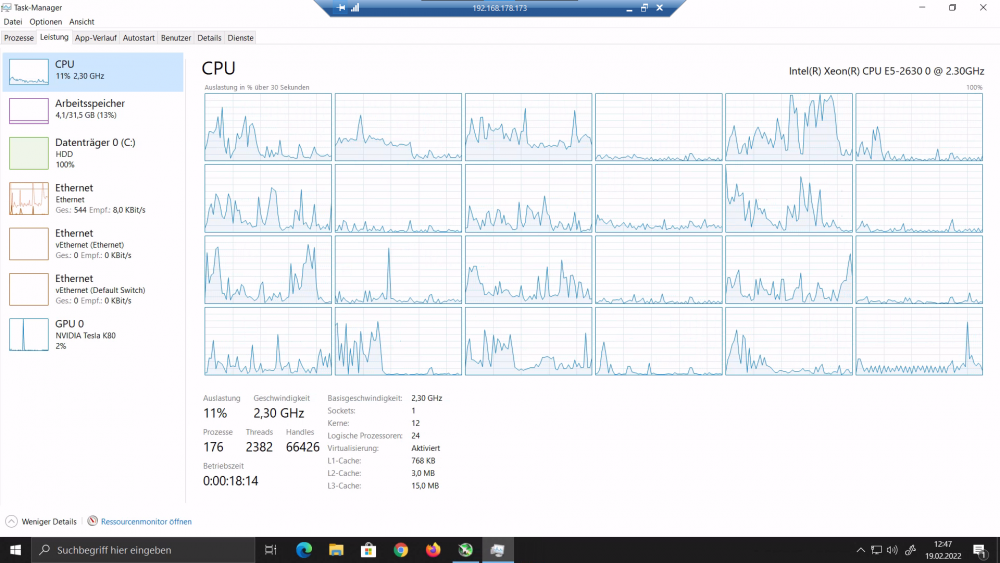Select GPU 0 NVIDIA Tesla K80
The image size is (1000, 563).
93,334
